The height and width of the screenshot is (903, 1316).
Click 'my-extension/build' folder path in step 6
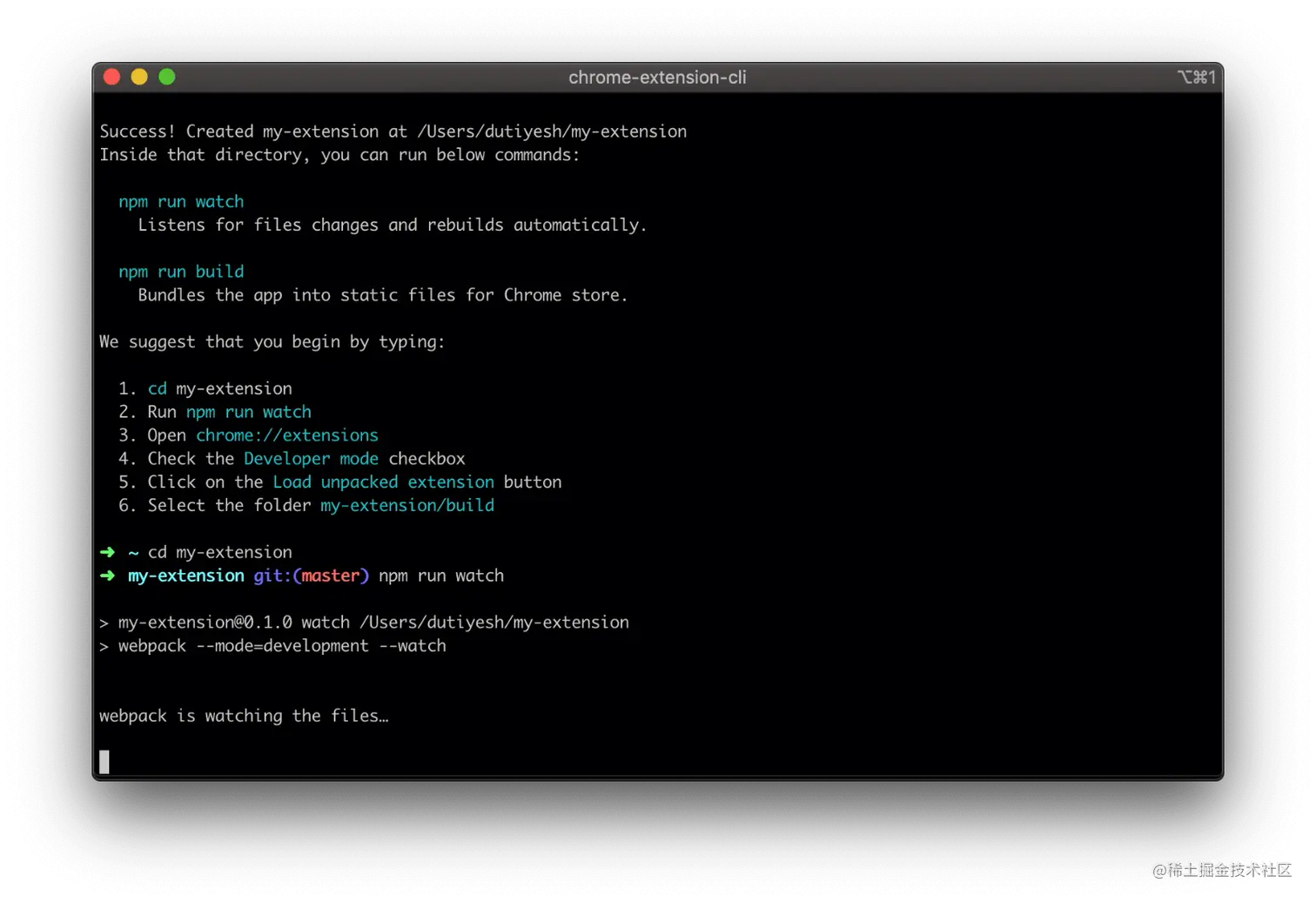407,506
